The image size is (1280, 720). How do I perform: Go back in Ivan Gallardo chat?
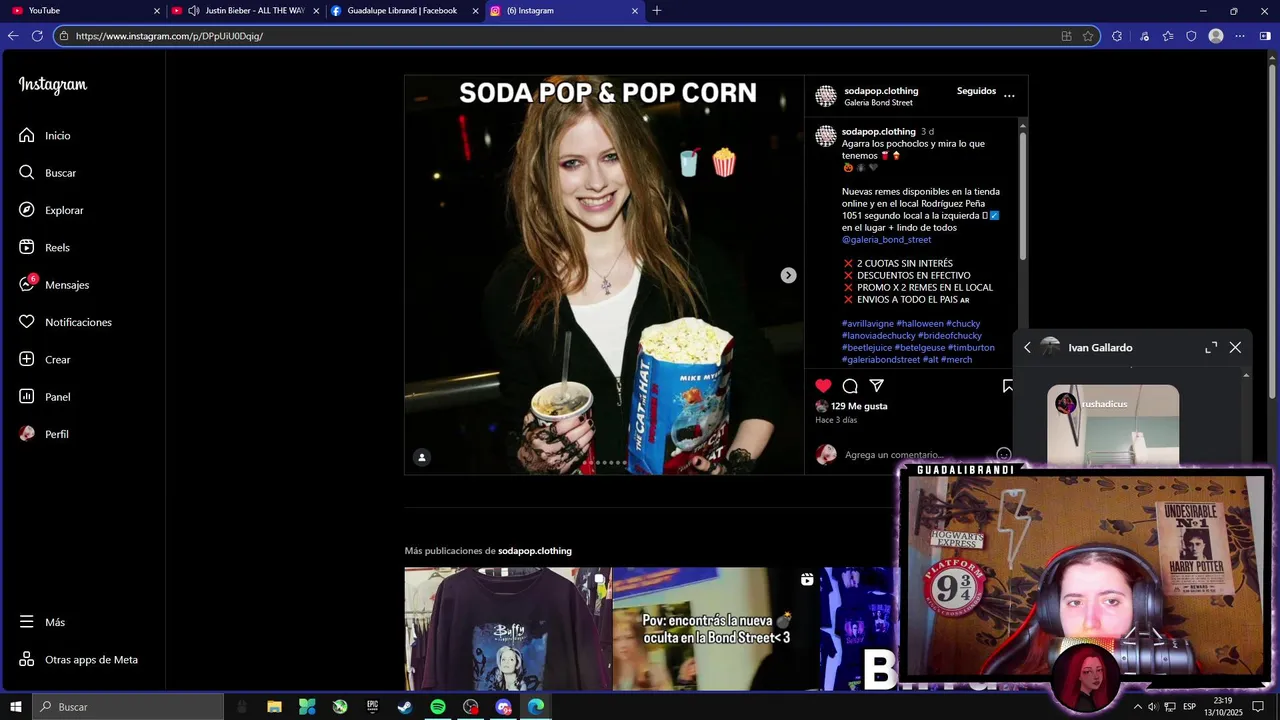point(1027,348)
